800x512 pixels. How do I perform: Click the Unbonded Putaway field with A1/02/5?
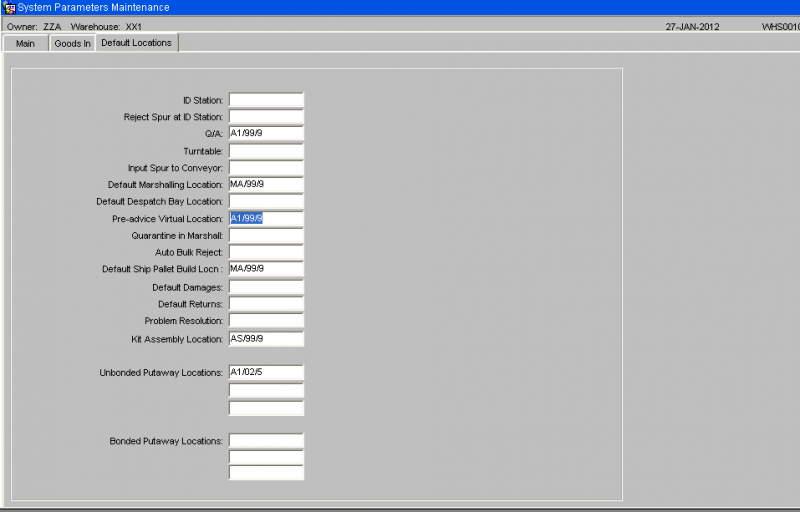tap(266, 372)
